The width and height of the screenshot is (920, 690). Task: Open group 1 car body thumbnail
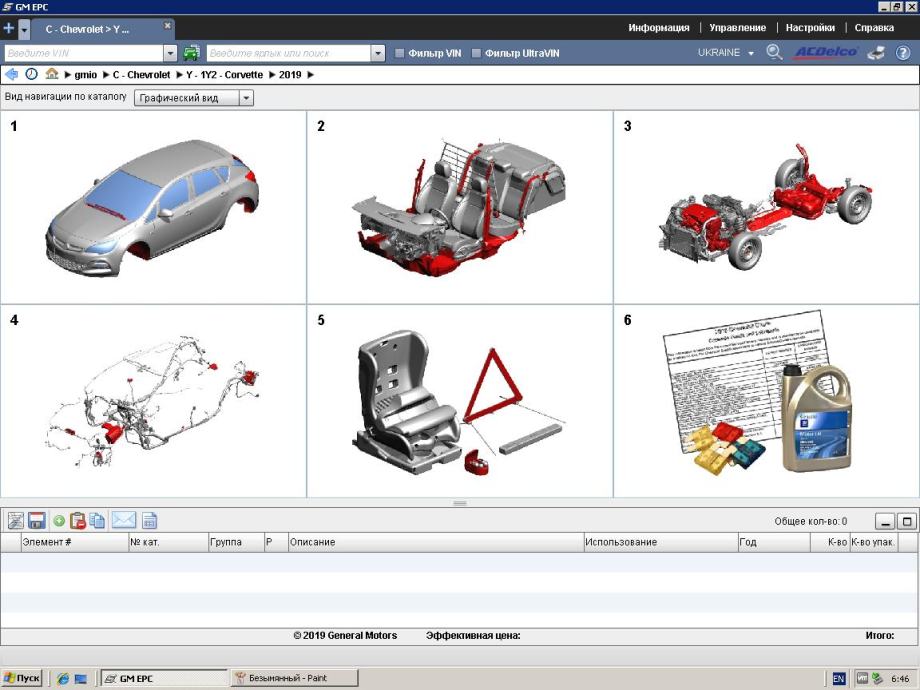[x=153, y=207]
